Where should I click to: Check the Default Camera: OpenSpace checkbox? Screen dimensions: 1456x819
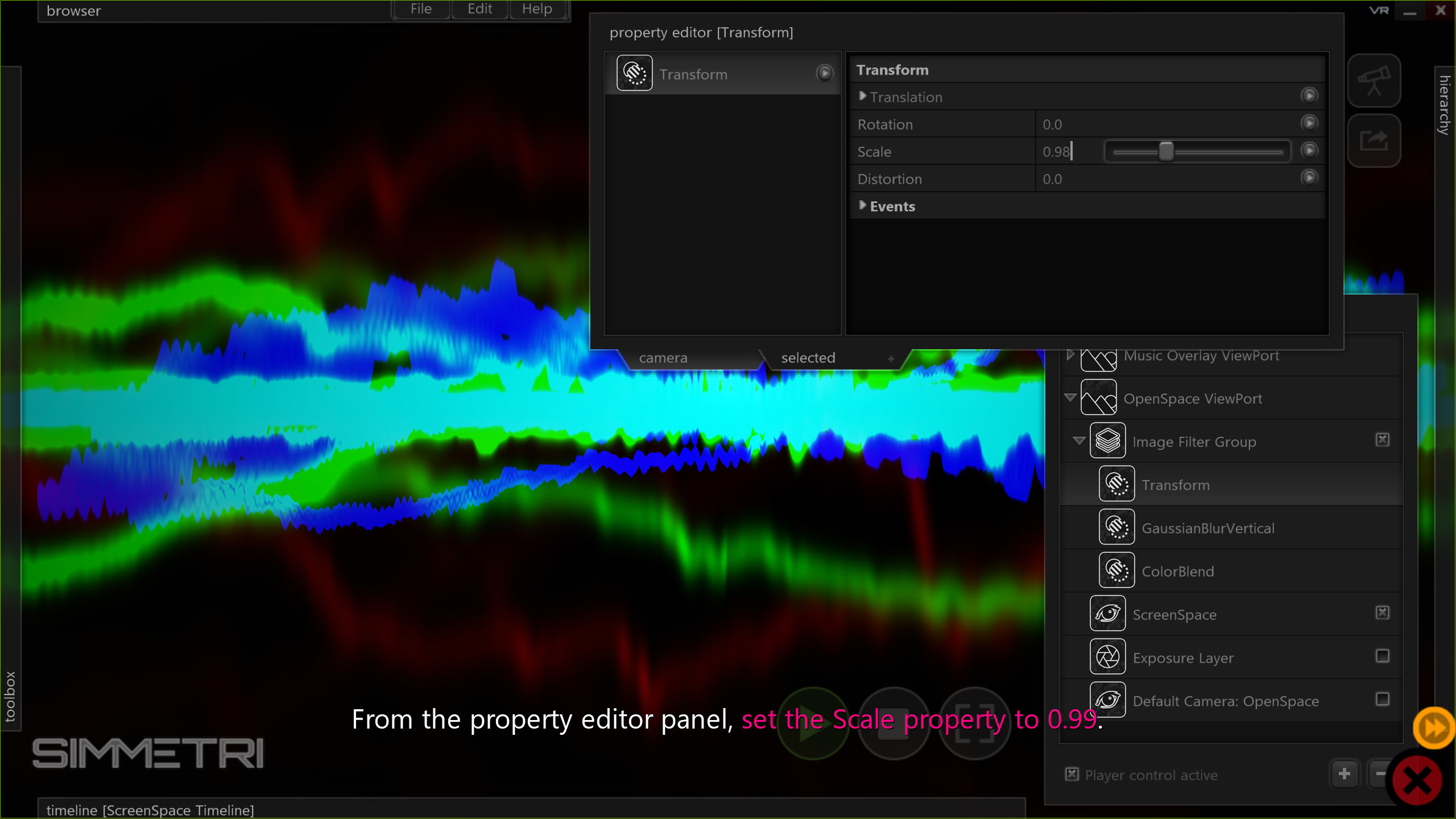click(x=1383, y=700)
